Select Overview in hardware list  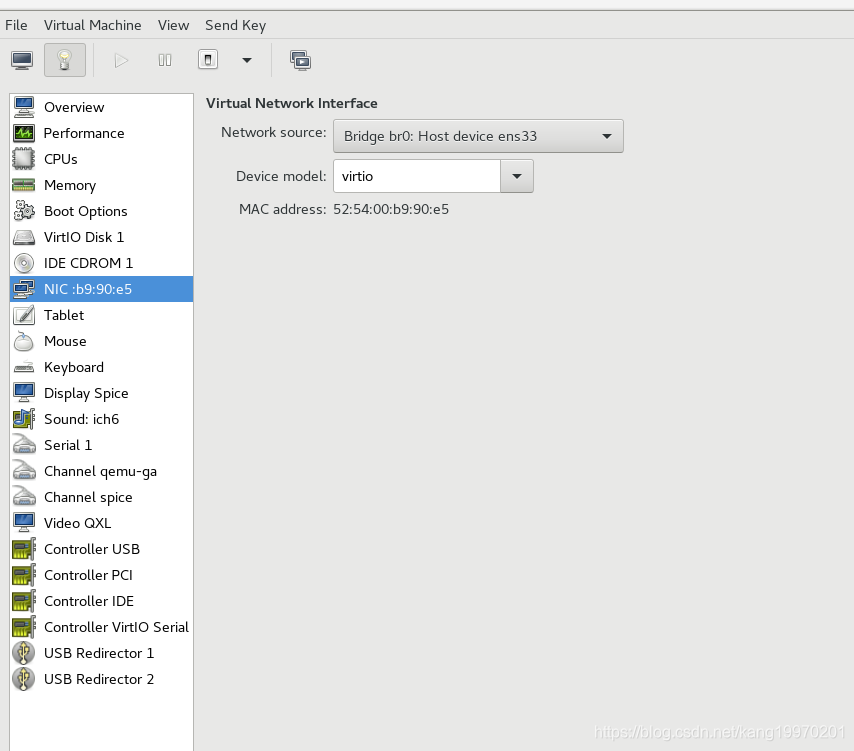(102, 107)
